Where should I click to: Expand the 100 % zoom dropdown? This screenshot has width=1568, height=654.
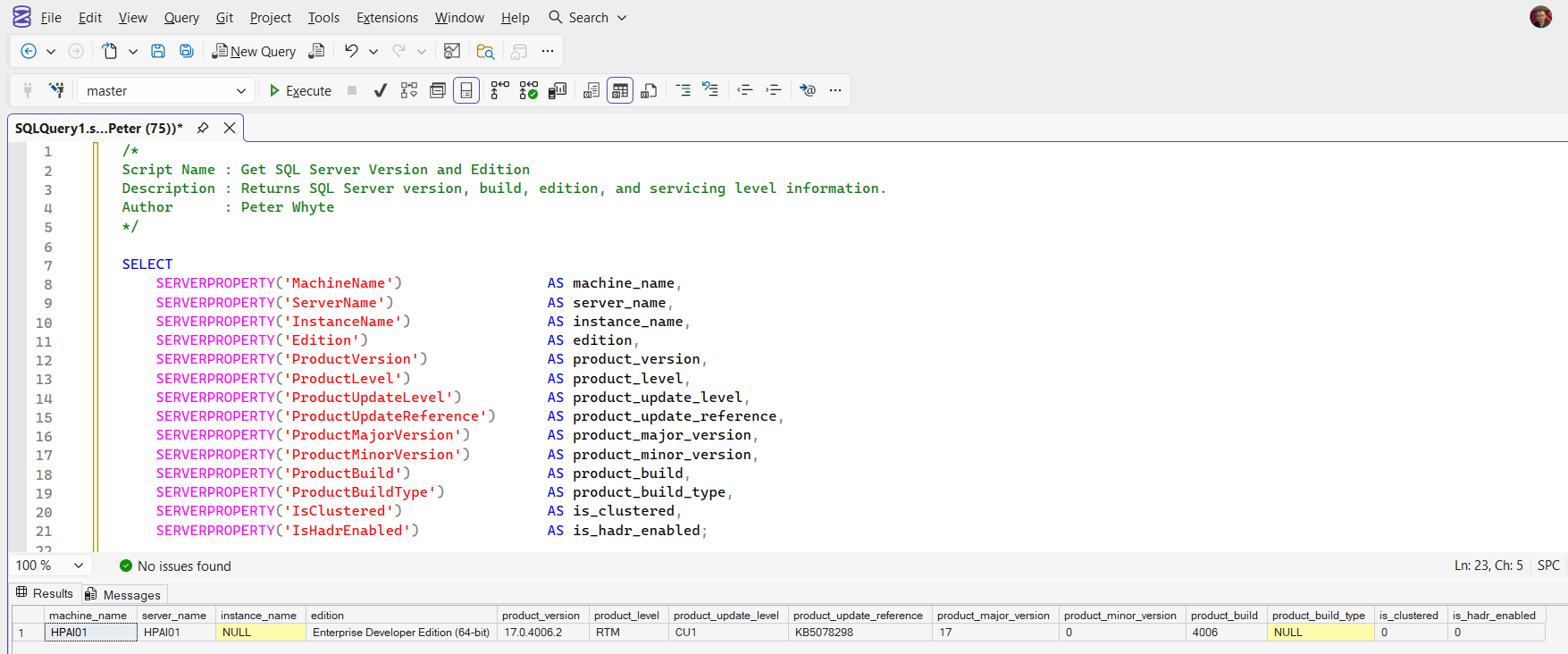coord(79,566)
